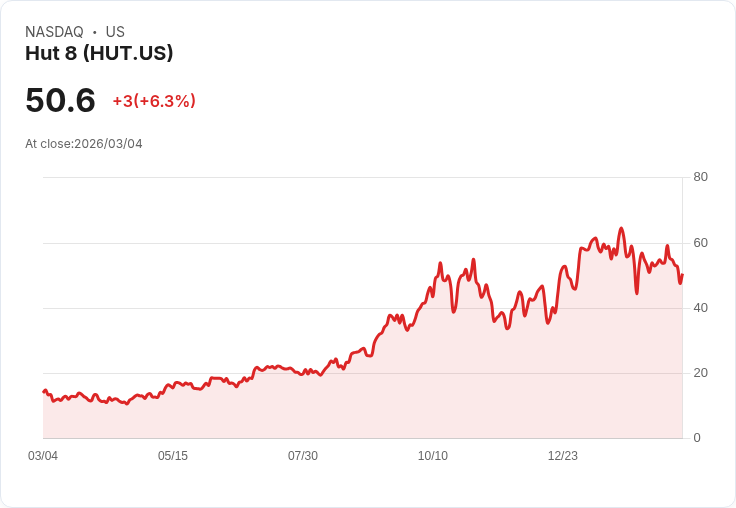
Task: Click the 0 label on price axis
Action: pos(697,438)
